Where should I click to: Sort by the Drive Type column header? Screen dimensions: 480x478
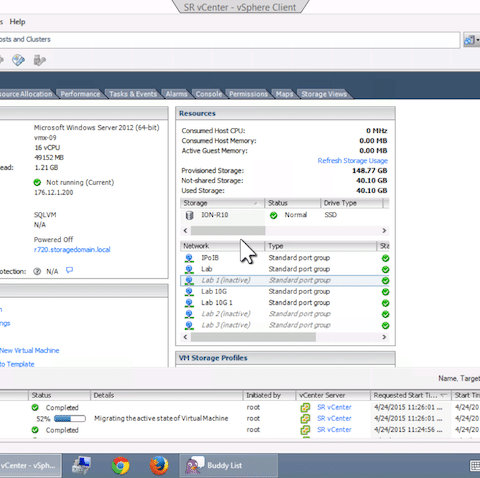[352, 203]
